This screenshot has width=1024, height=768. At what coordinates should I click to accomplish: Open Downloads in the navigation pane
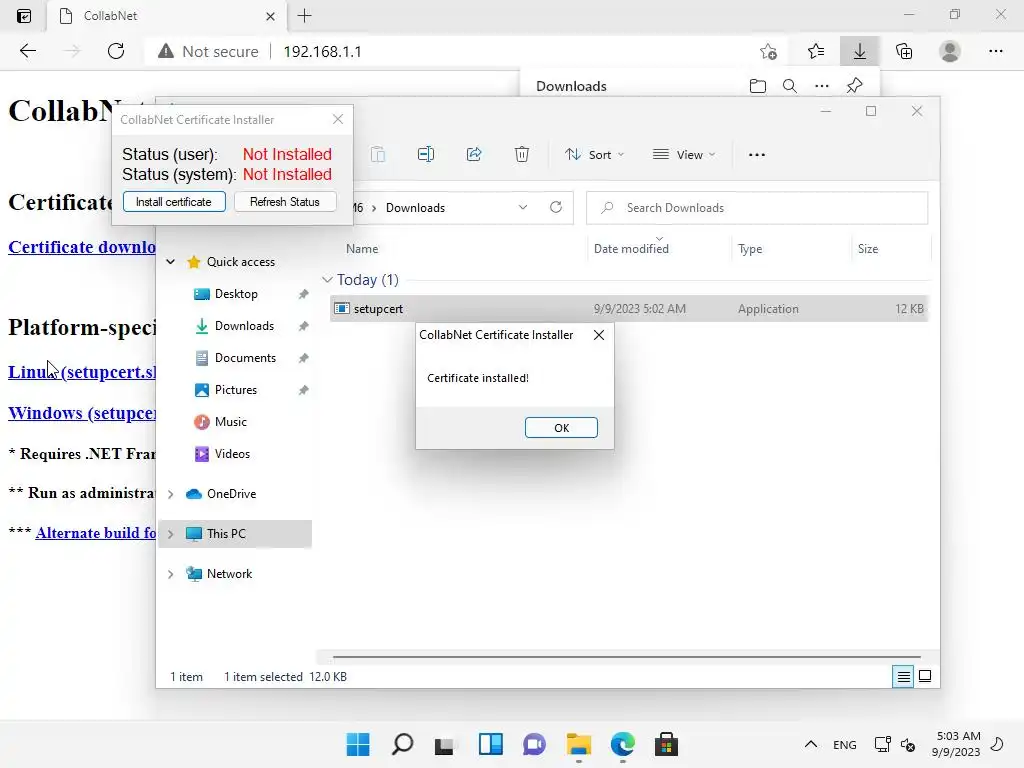[x=244, y=326]
